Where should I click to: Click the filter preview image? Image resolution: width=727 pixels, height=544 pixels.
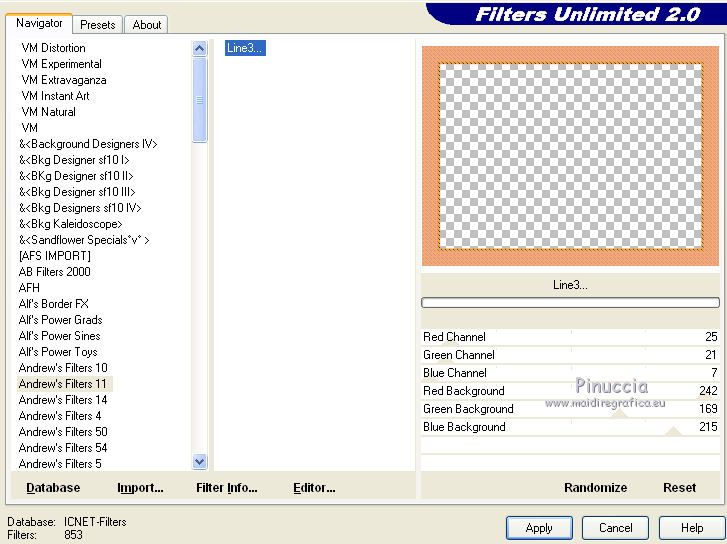point(570,156)
